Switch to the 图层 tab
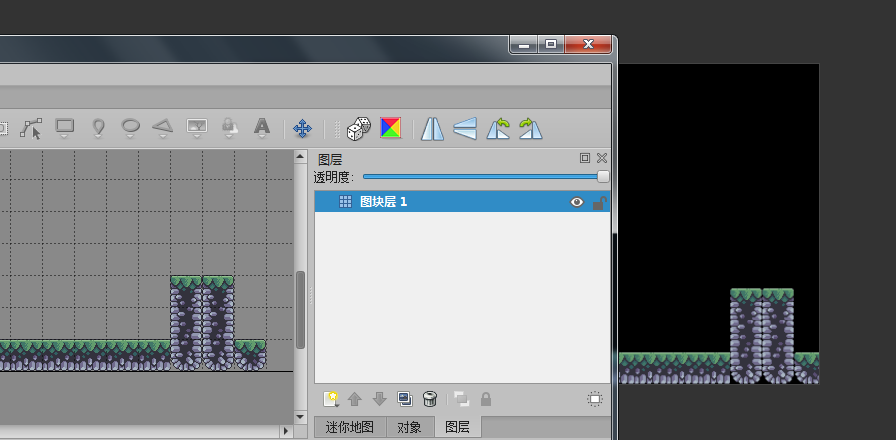This screenshot has width=896, height=440. [457, 427]
